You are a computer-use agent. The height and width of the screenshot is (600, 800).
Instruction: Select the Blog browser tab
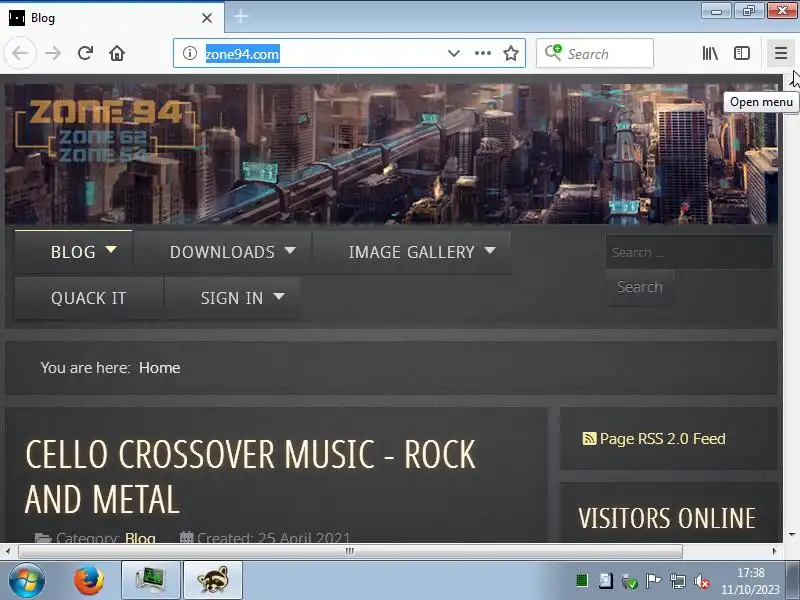tap(112, 18)
